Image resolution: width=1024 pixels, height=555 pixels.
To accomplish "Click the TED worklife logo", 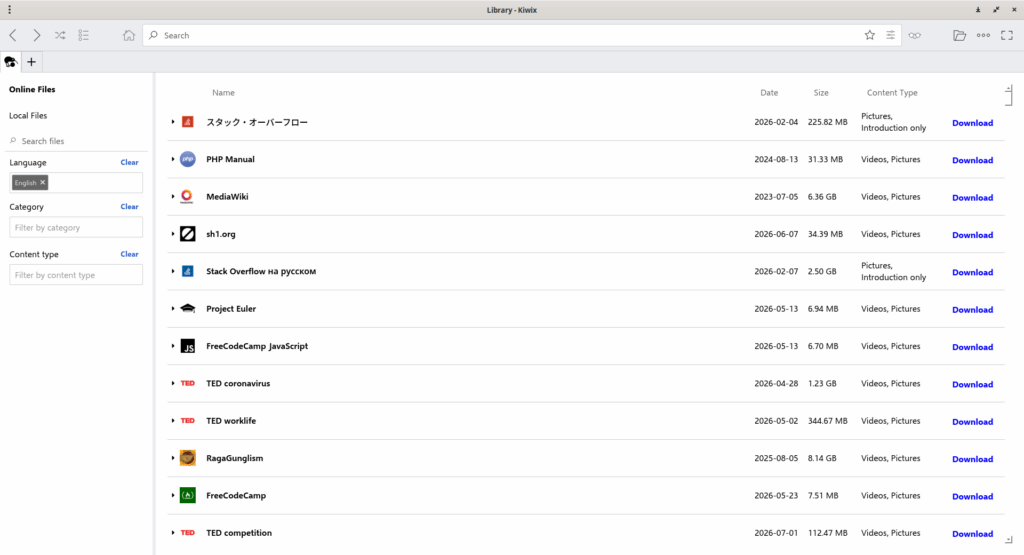I will [x=187, y=420].
